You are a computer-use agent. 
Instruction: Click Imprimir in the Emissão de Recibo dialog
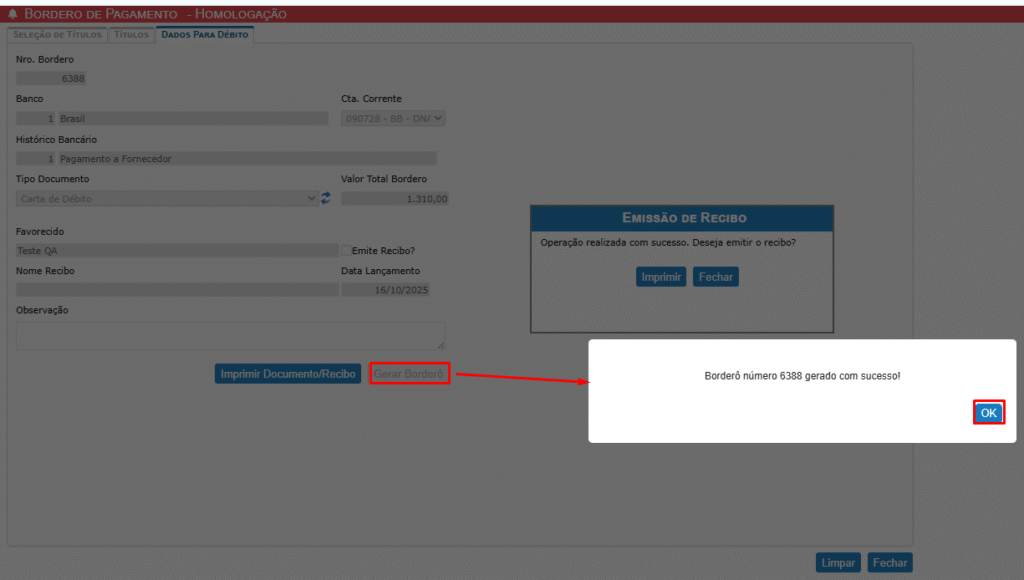(x=661, y=277)
